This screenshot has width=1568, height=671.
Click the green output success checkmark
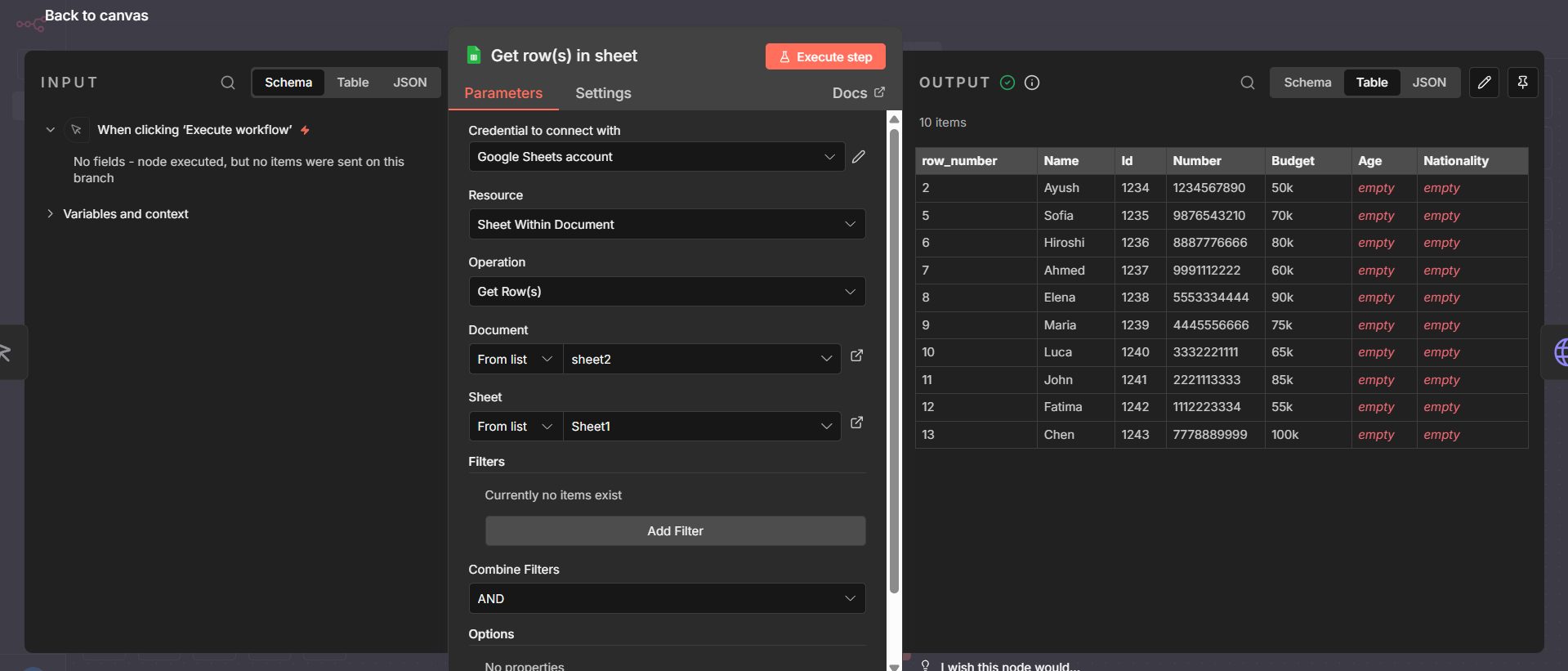[x=1007, y=83]
